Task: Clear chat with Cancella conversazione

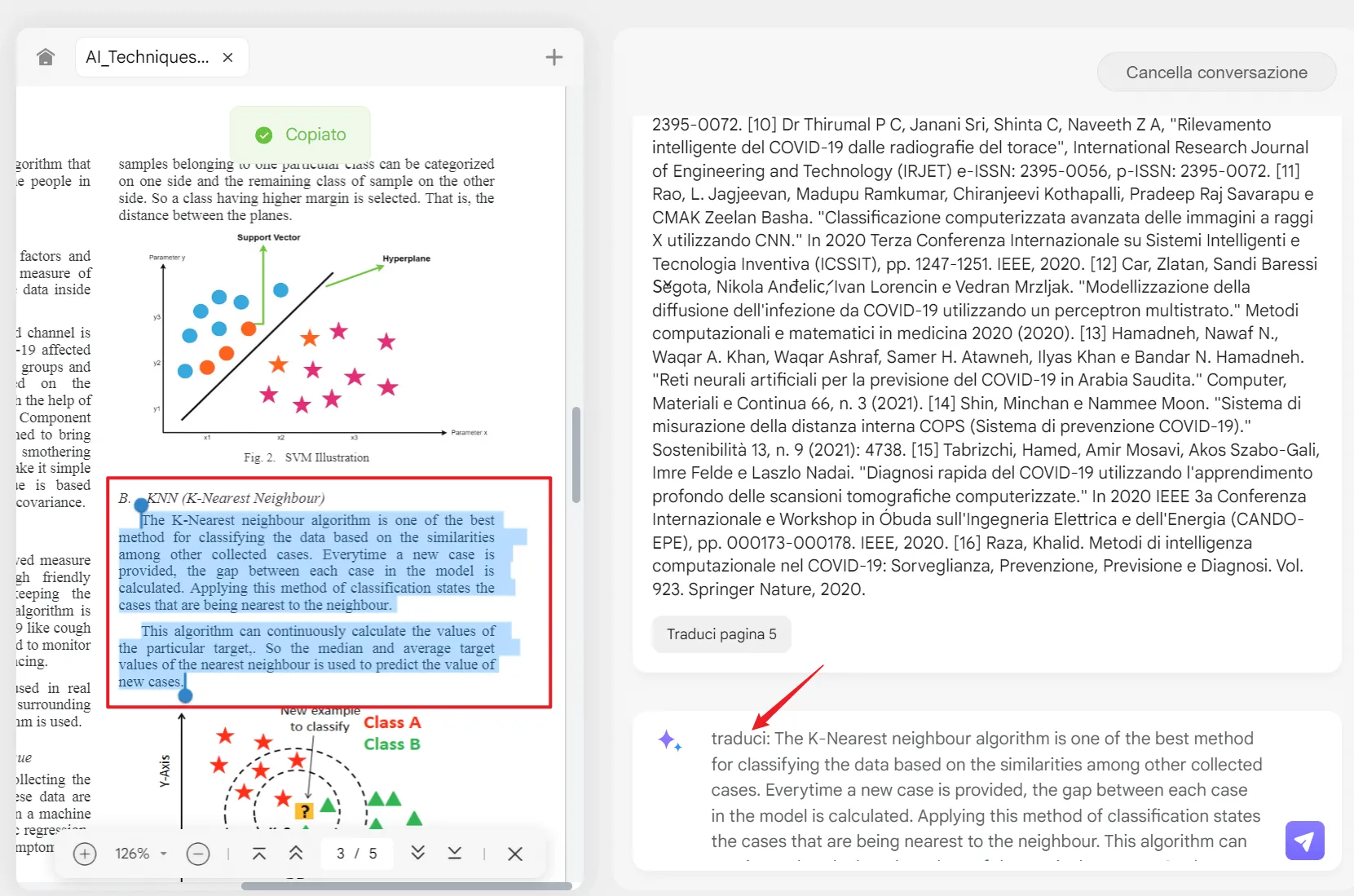Action: pyautogui.click(x=1216, y=73)
